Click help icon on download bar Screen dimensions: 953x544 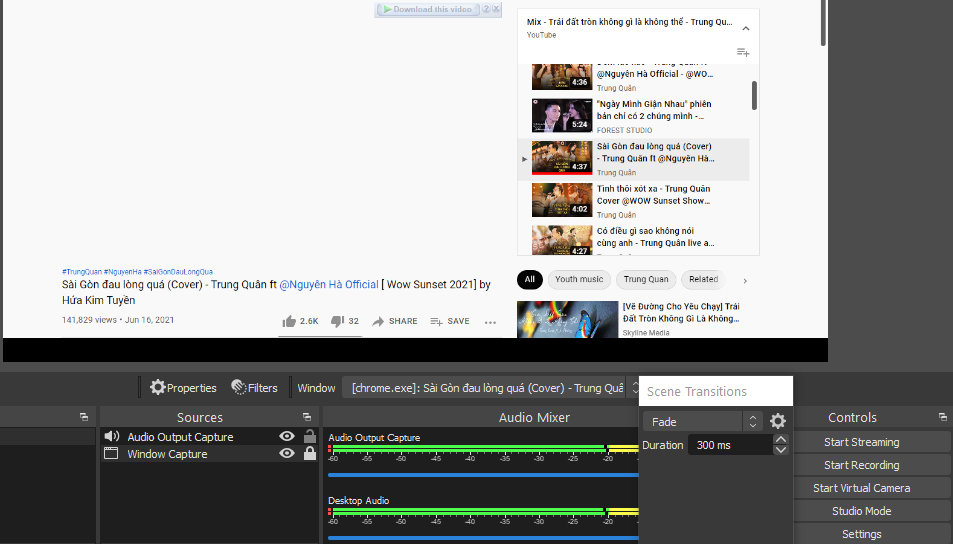coord(486,9)
